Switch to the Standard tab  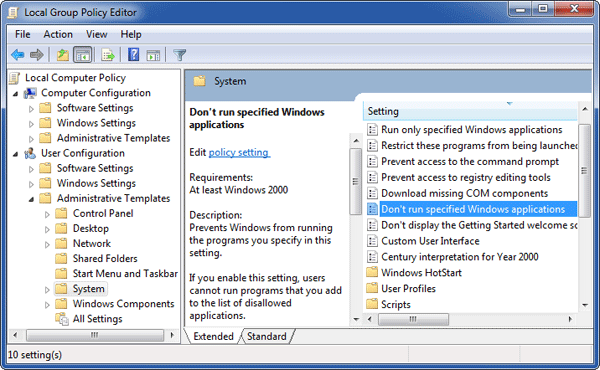[267, 336]
